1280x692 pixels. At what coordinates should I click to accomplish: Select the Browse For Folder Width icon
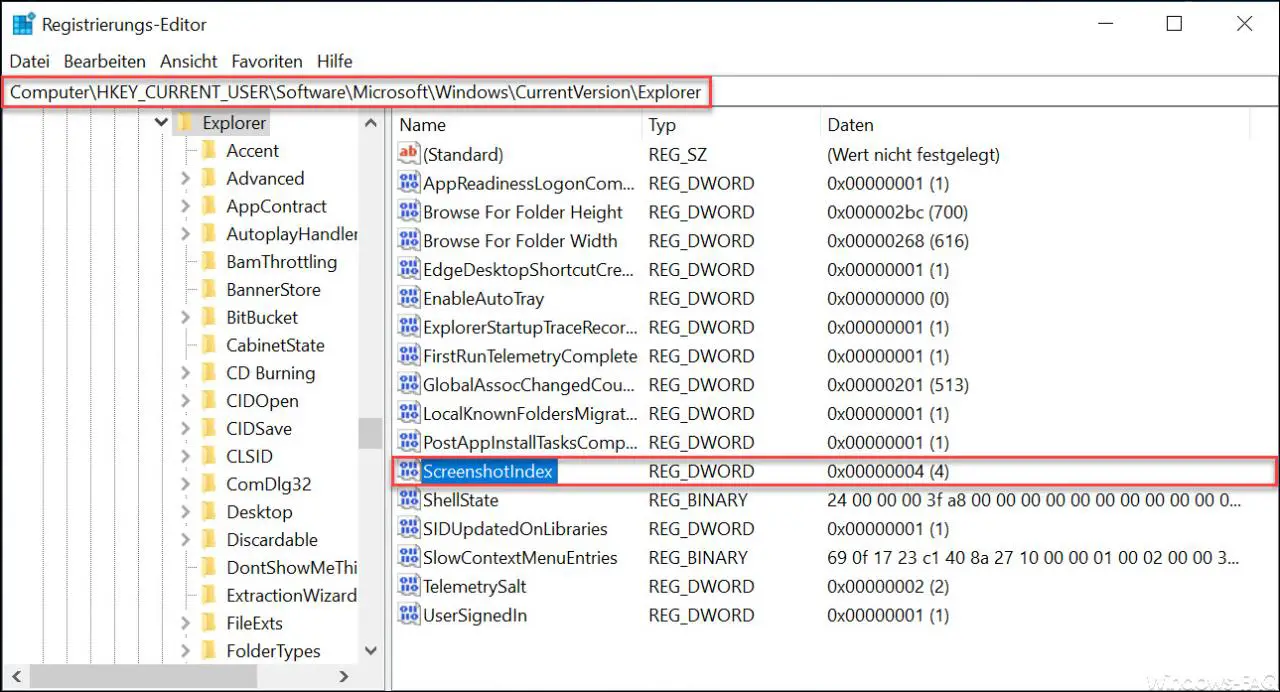pos(408,241)
